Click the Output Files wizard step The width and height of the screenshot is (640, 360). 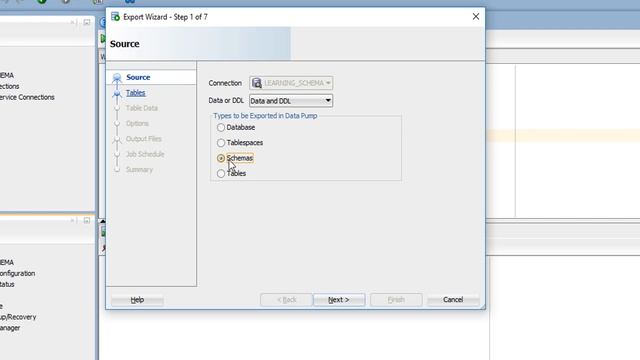coord(144,139)
